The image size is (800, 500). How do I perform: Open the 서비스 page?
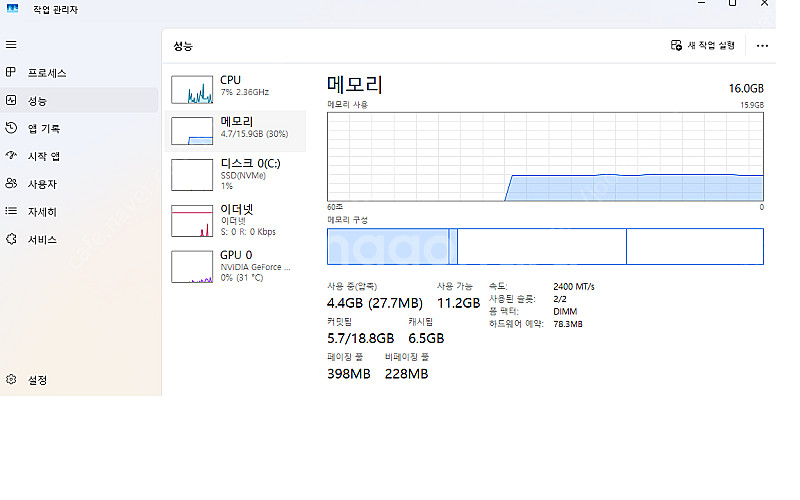pyautogui.click(x=42, y=240)
